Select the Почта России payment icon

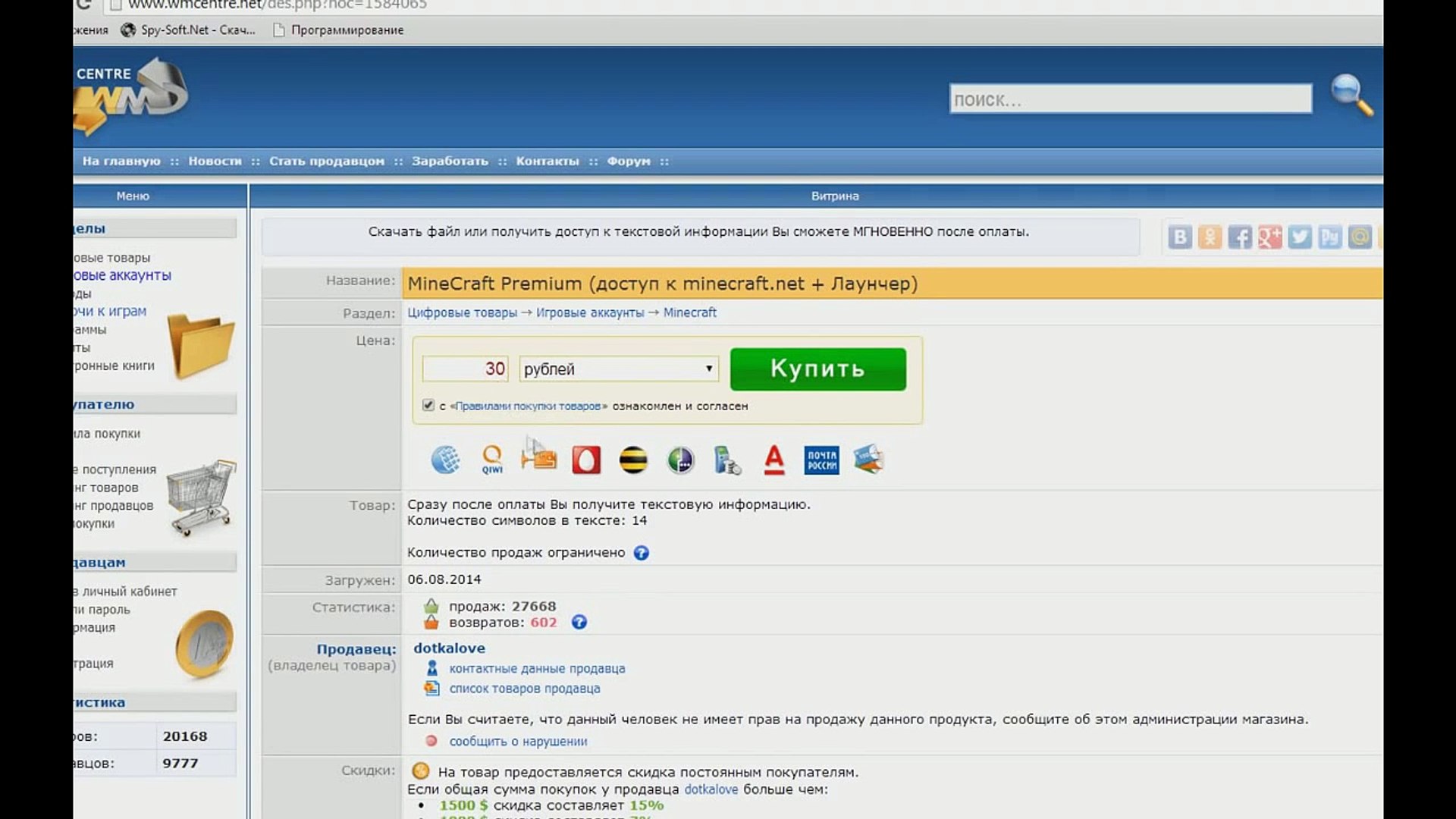click(821, 460)
